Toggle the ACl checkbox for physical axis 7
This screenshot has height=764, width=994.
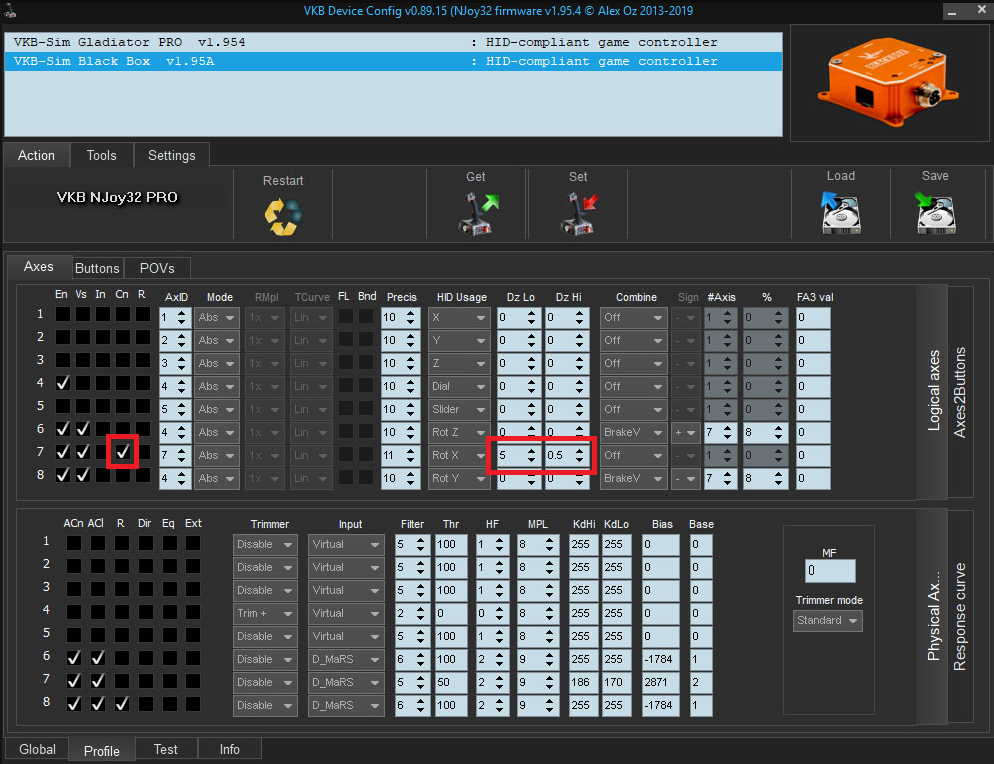coord(98,681)
